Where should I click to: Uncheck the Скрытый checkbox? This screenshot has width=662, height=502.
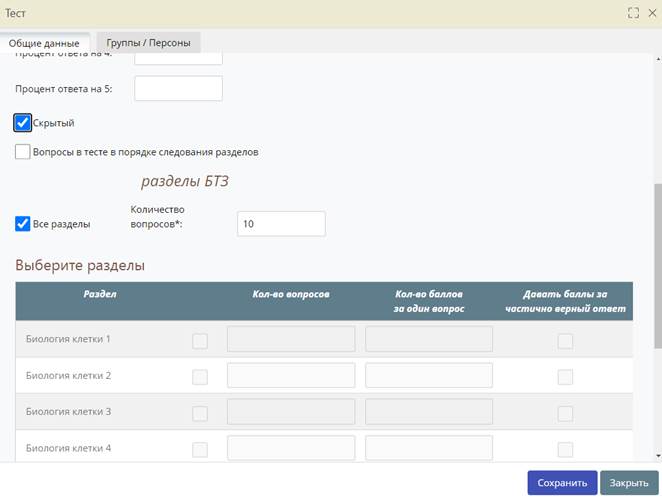pyautogui.click(x=23, y=123)
